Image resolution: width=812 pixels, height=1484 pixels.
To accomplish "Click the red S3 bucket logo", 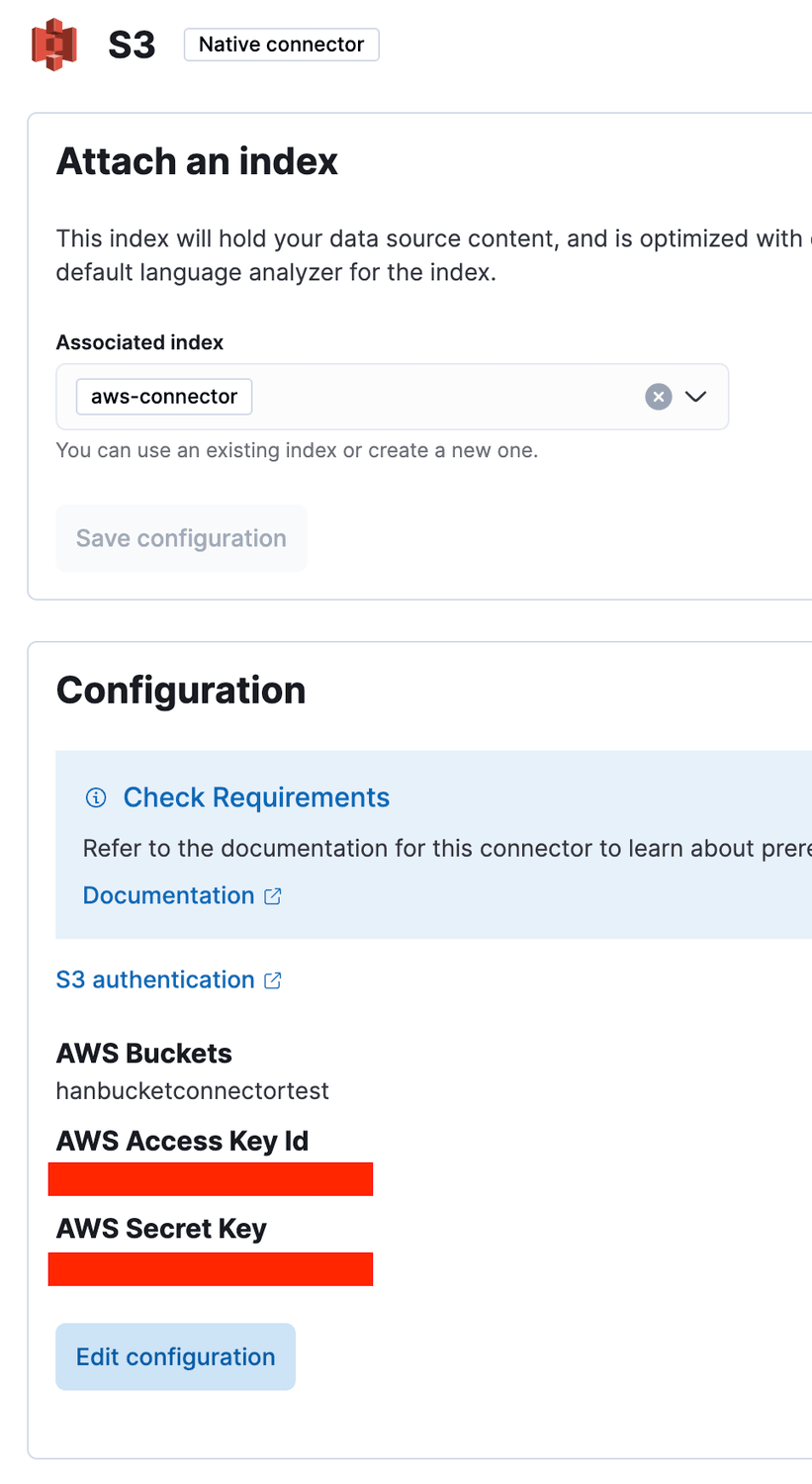I will pyautogui.click(x=54, y=45).
